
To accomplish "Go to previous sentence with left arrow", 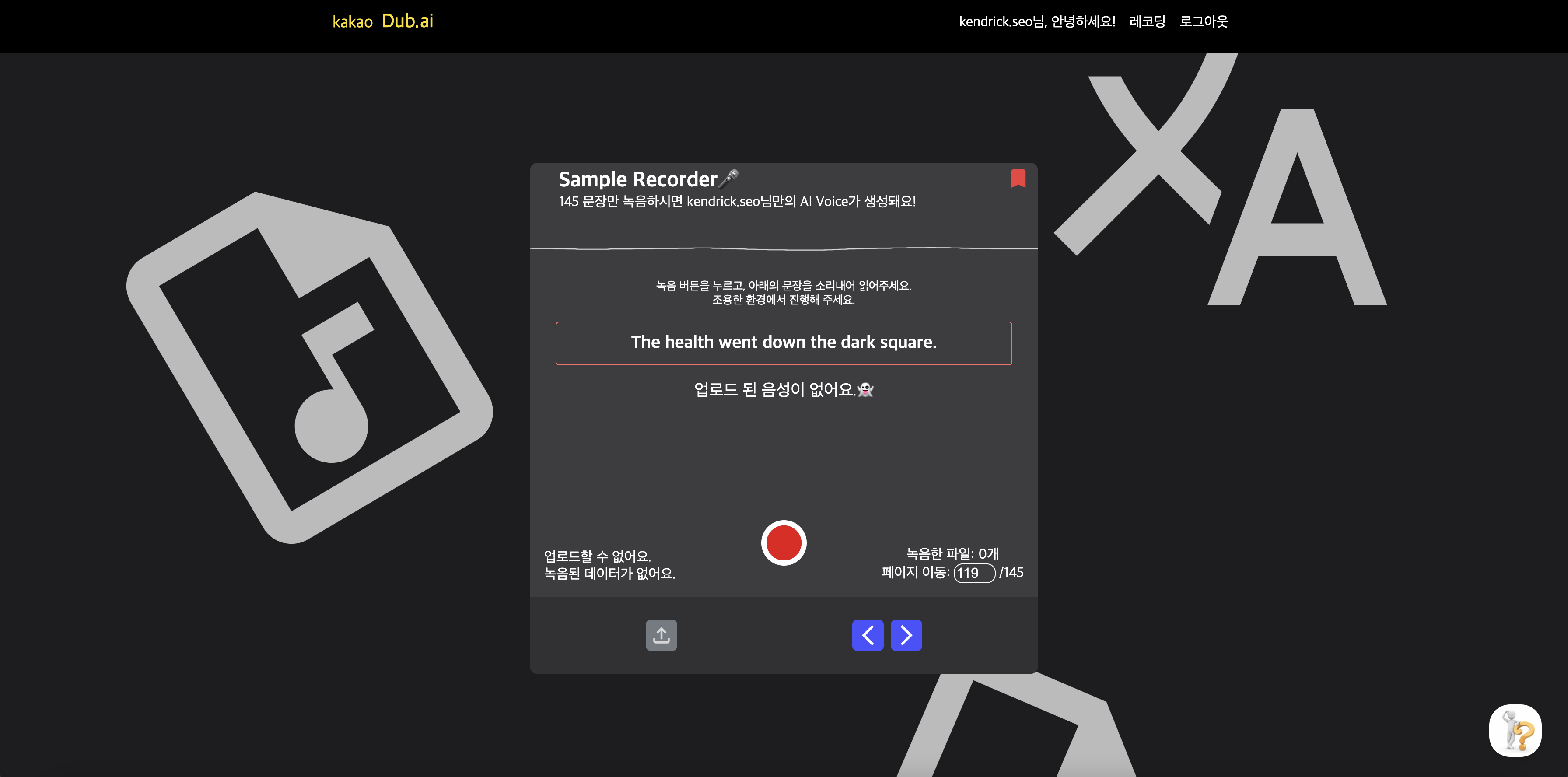I will 868,635.
